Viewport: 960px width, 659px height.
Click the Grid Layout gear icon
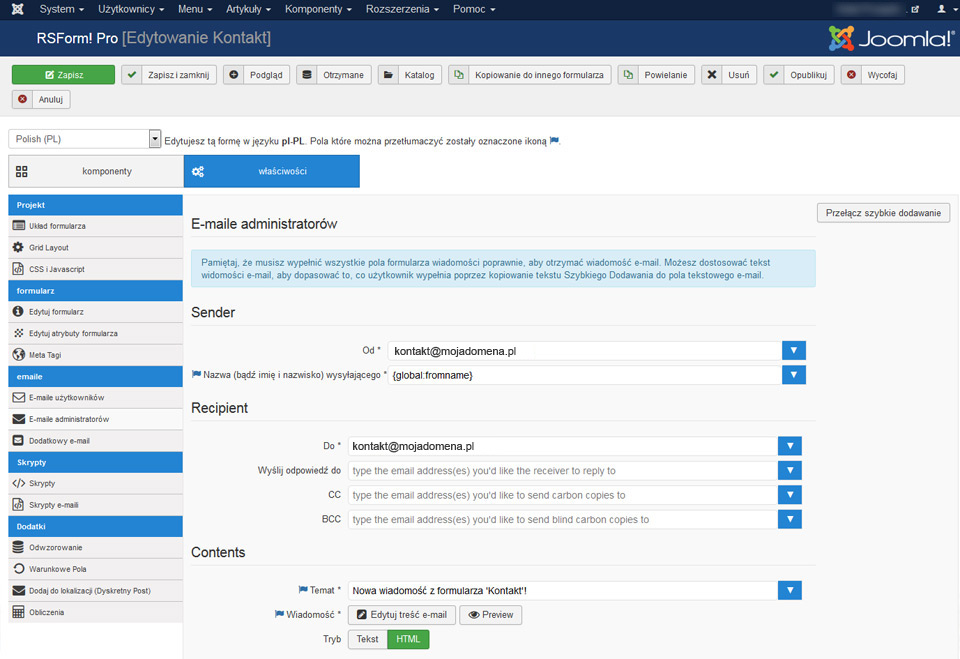18,247
